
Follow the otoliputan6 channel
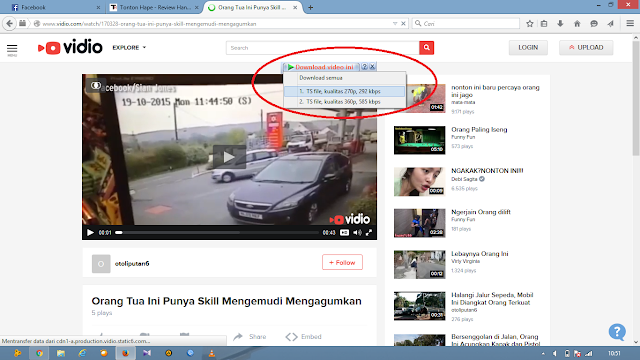coord(342,262)
